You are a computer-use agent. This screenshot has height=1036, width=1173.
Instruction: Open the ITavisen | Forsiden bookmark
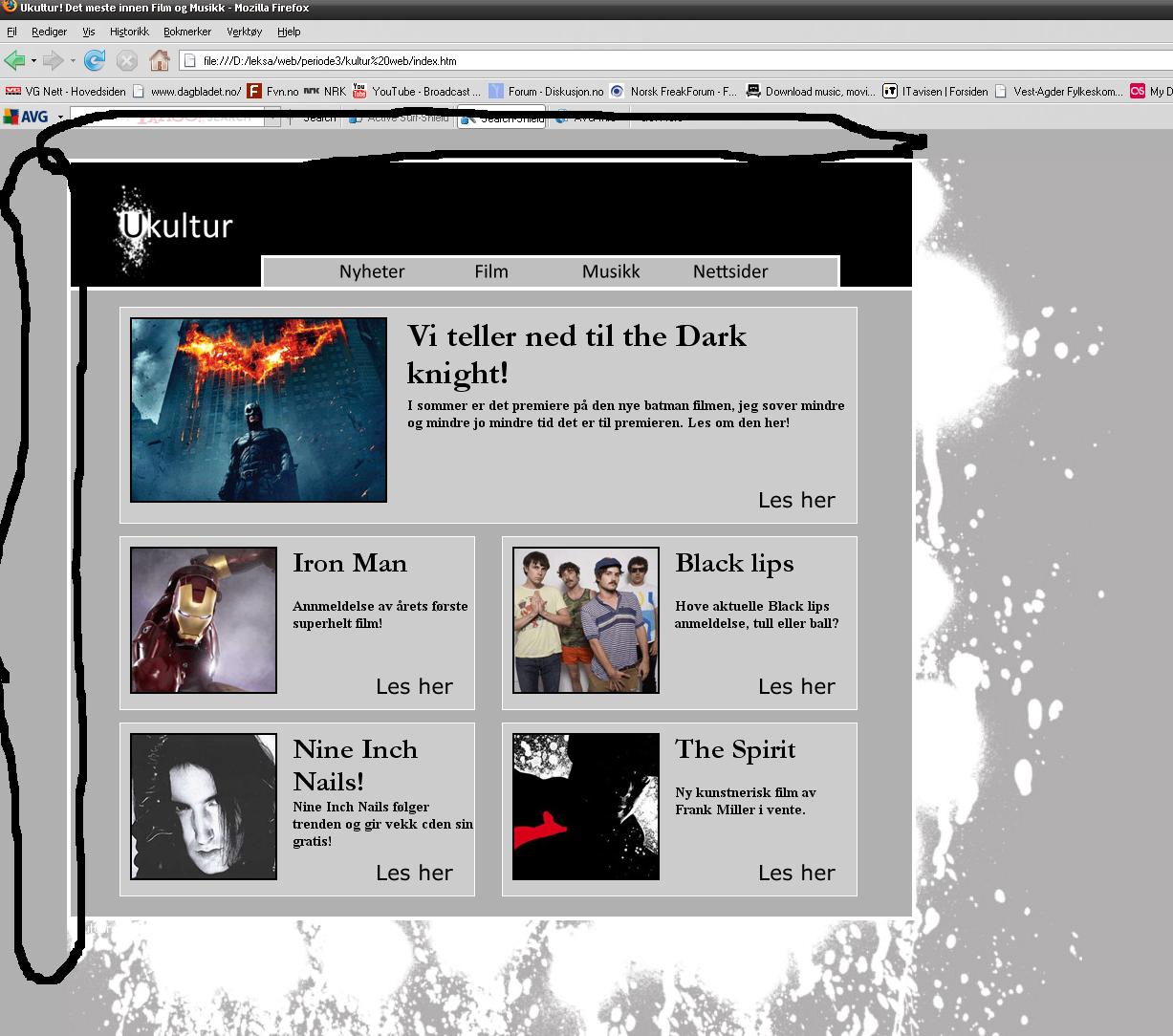936,92
